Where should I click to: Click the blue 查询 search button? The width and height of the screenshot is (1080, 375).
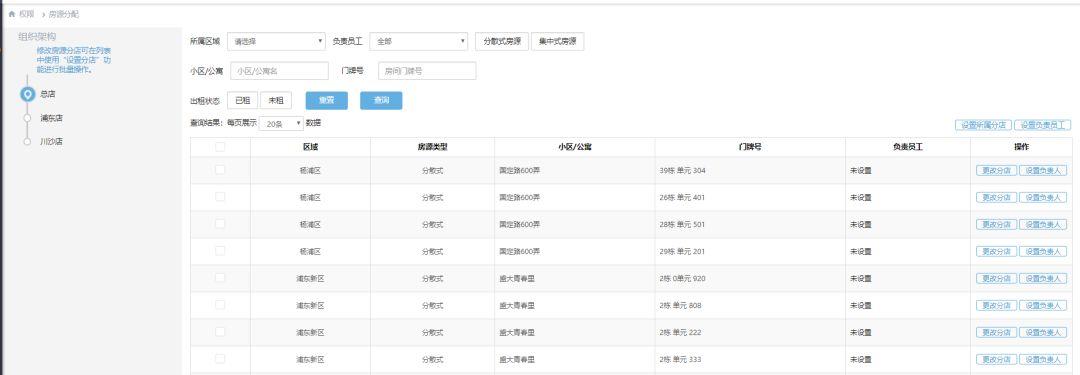click(381, 101)
